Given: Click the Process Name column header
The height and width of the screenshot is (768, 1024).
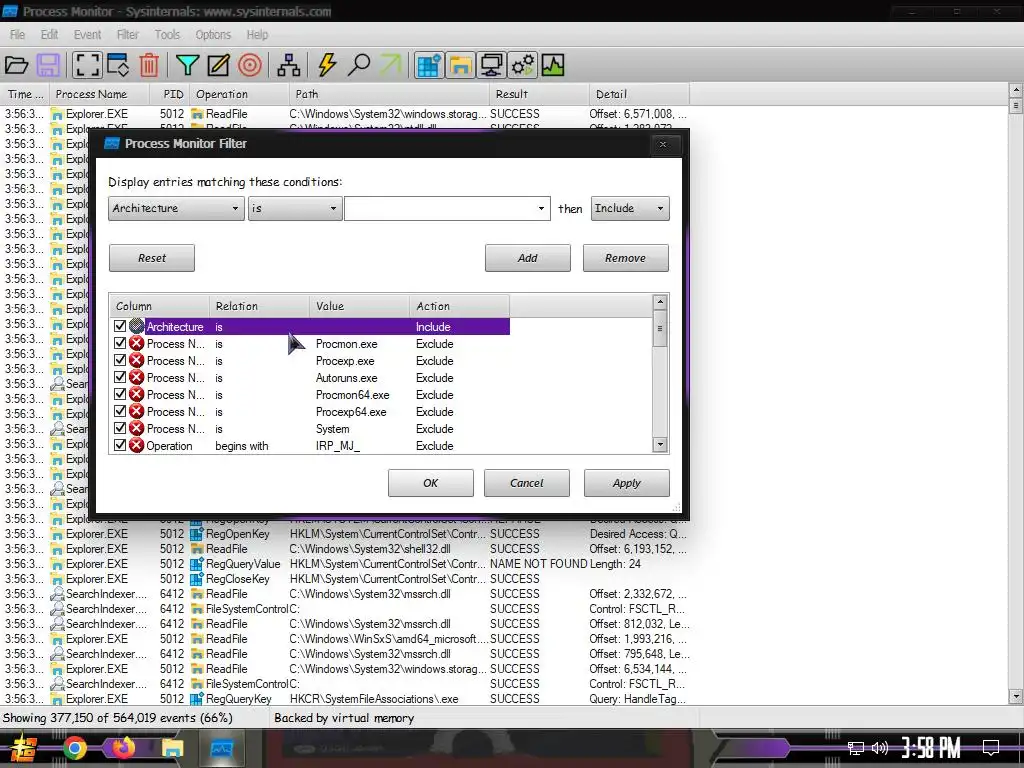Looking at the screenshot, I should (98, 94).
